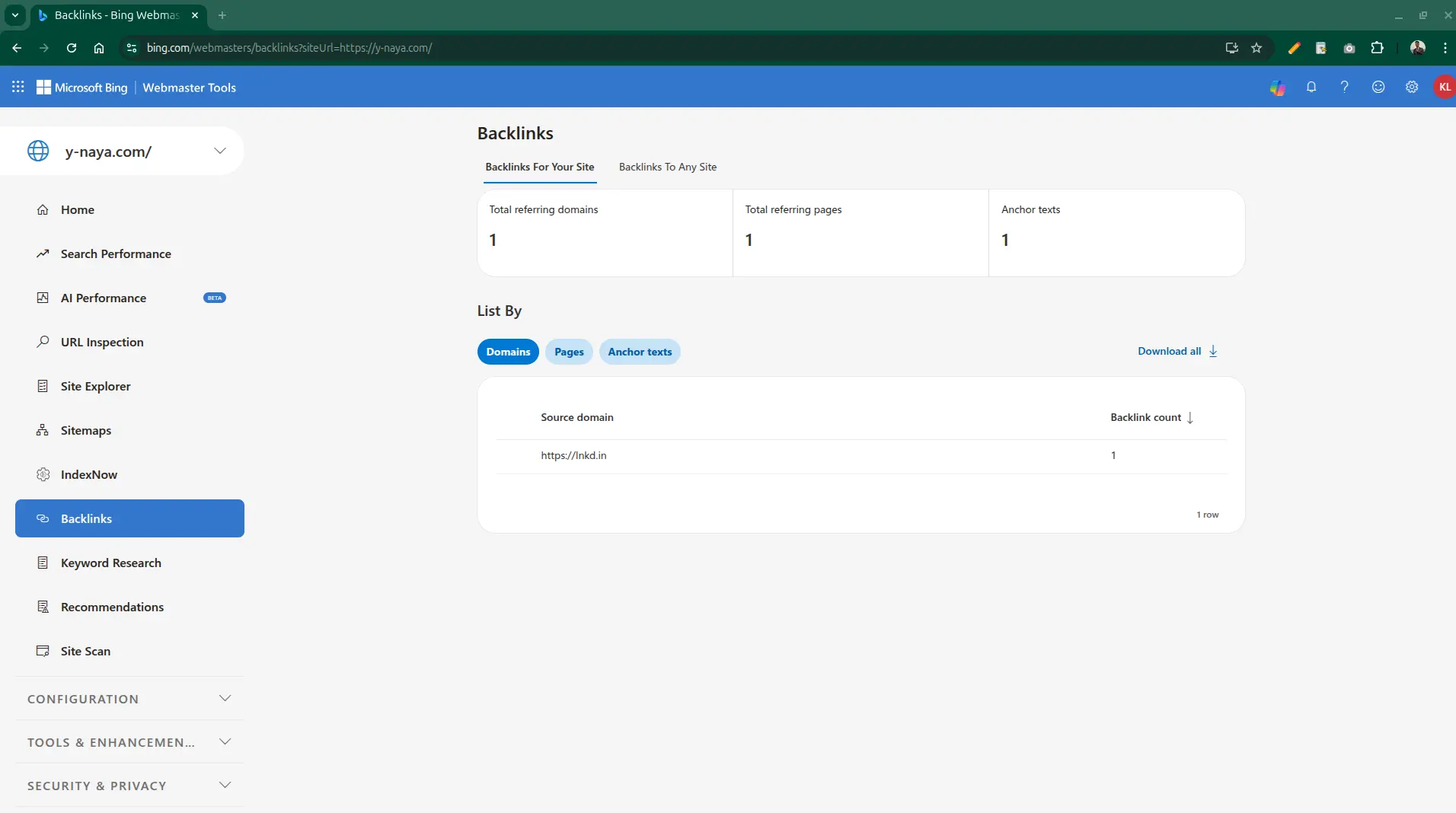Image resolution: width=1456 pixels, height=813 pixels.
Task: Click the Copilot icon in header
Action: 1277,88
